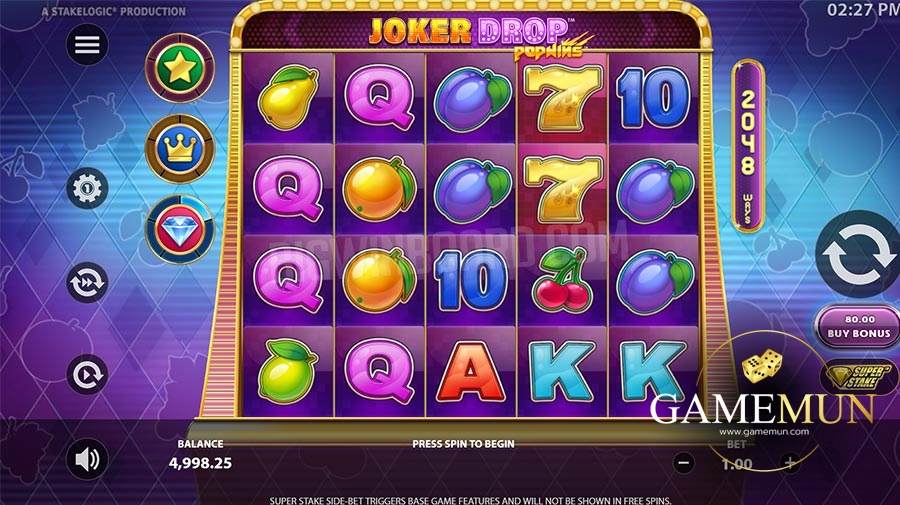Click the blue crown badge
This screenshot has width=900, height=505.
pyautogui.click(x=180, y=149)
